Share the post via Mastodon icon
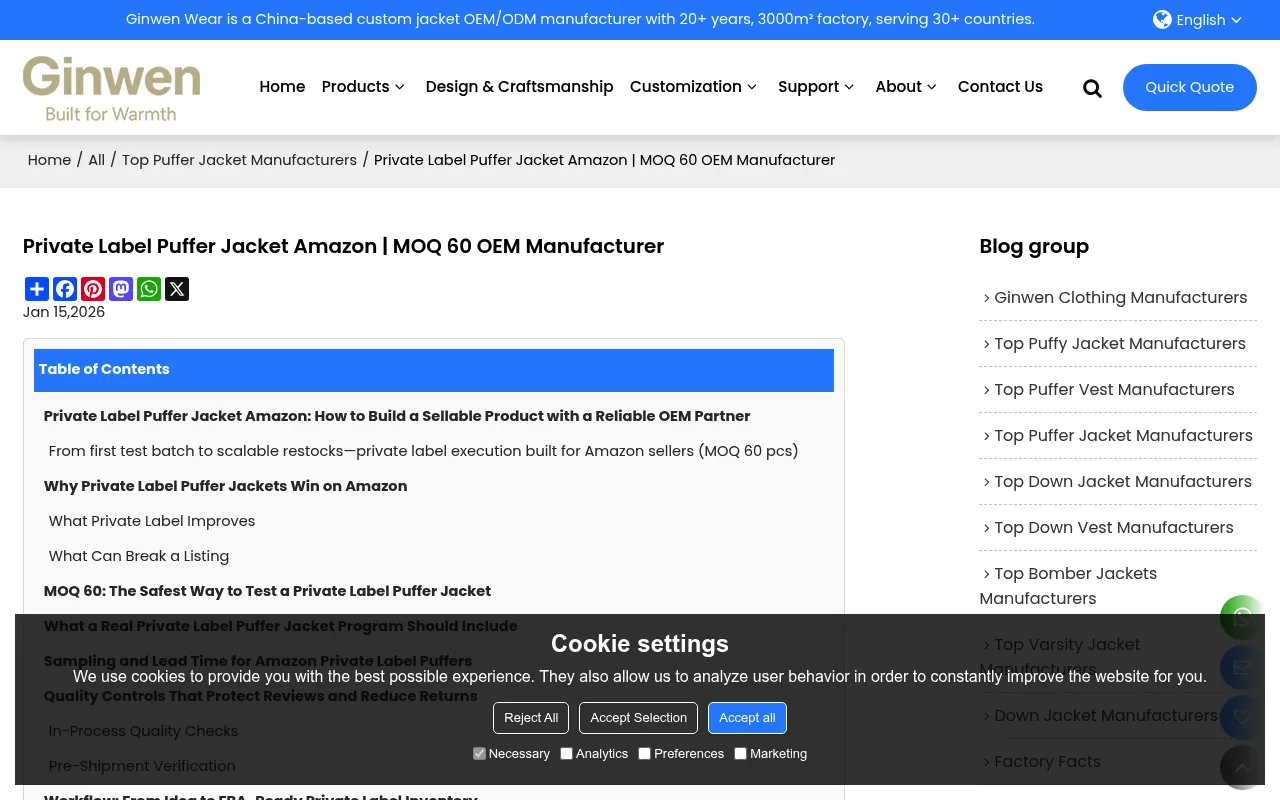The image size is (1280, 800). (x=121, y=289)
